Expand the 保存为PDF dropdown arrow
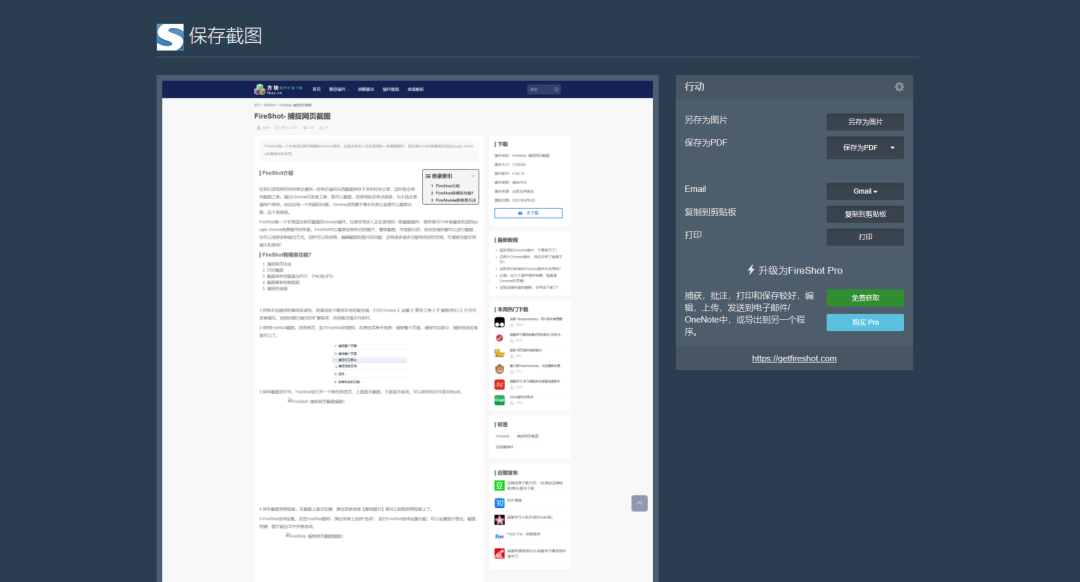 [893, 147]
